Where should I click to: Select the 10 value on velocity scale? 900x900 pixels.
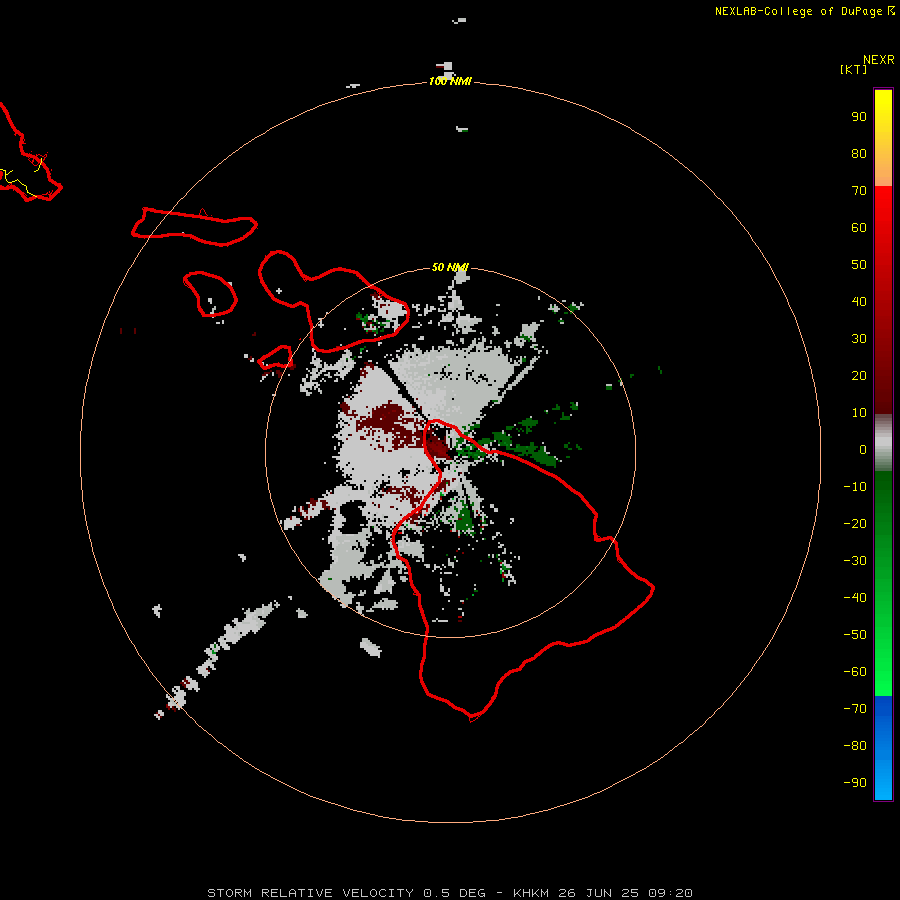point(859,413)
